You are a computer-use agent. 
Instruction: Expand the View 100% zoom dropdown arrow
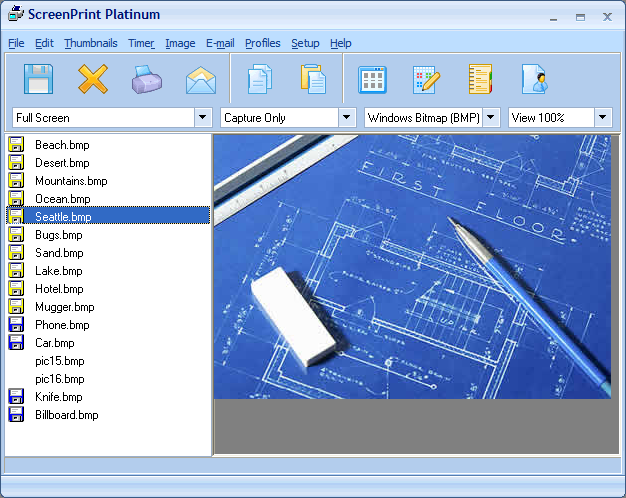[603, 117]
